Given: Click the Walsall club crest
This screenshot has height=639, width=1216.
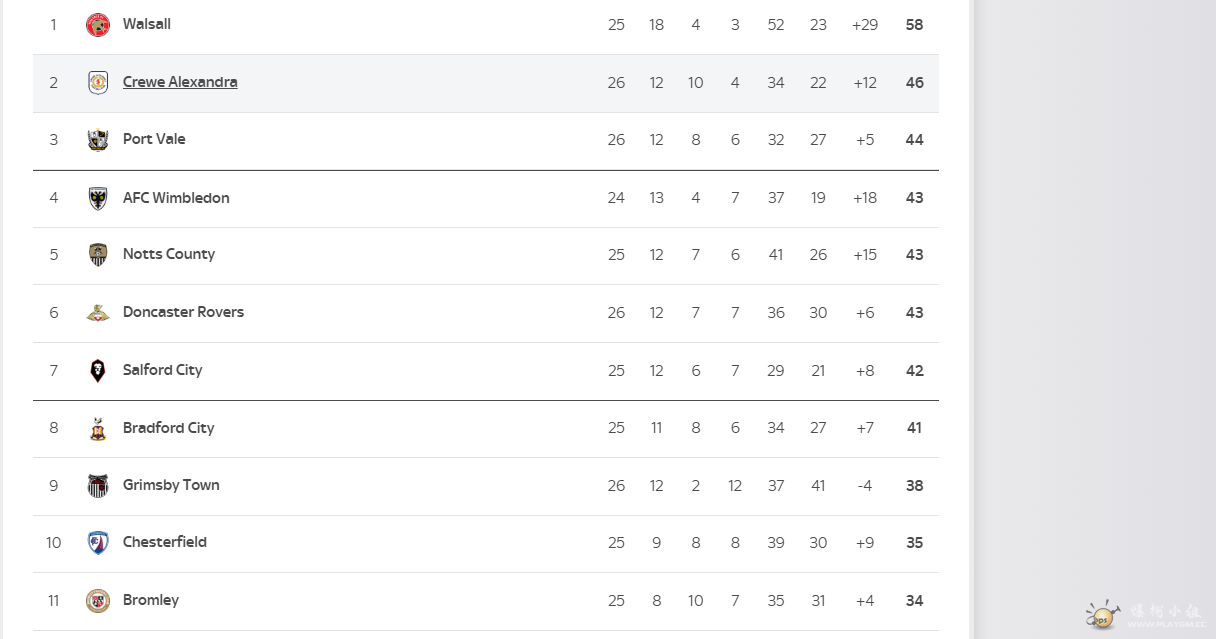Looking at the screenshot, I should pyautogui.click(x=97, y=25).
